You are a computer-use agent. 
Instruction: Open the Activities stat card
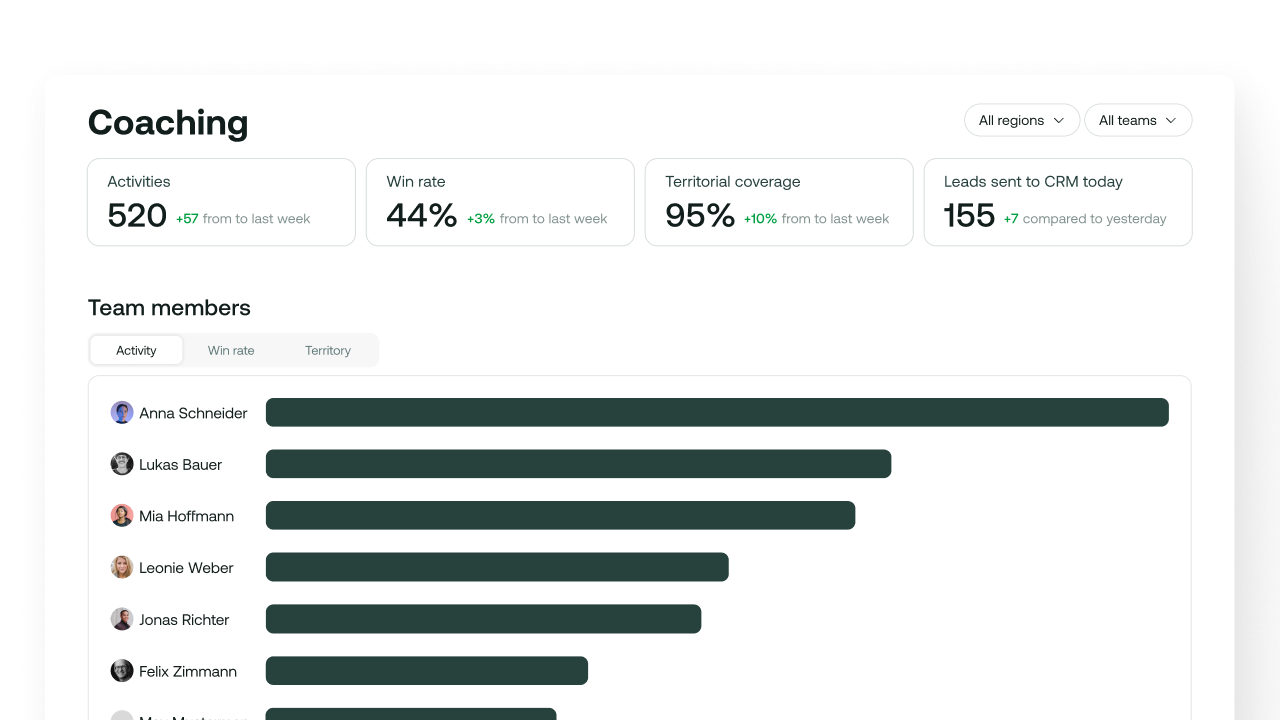221,202
